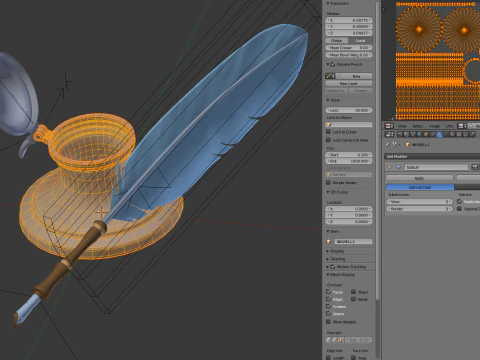Collapse the Subsurf modifier panel arrow
The height and width of the screenshot is (360, 480).
(x=389, y=167)
